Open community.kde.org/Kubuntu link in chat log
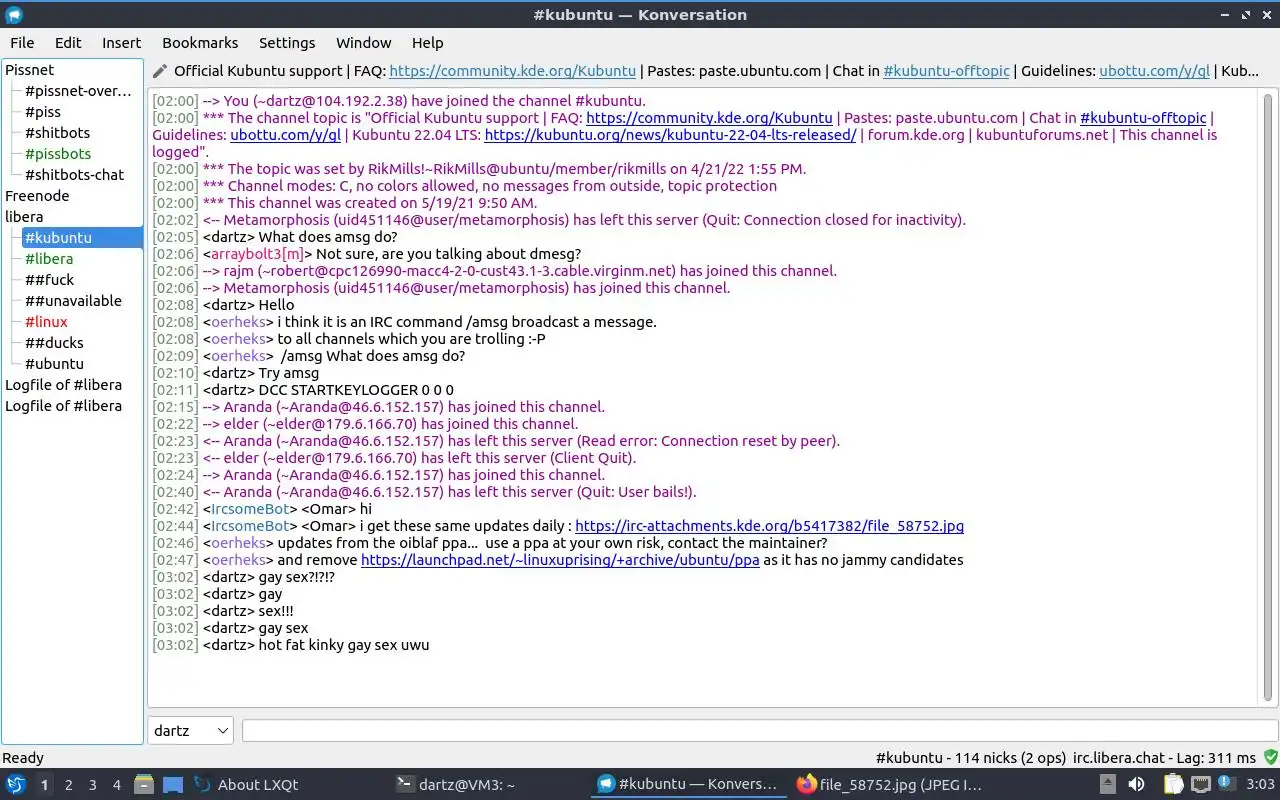This screenshot has height=800, width=1280. point(709,118)
